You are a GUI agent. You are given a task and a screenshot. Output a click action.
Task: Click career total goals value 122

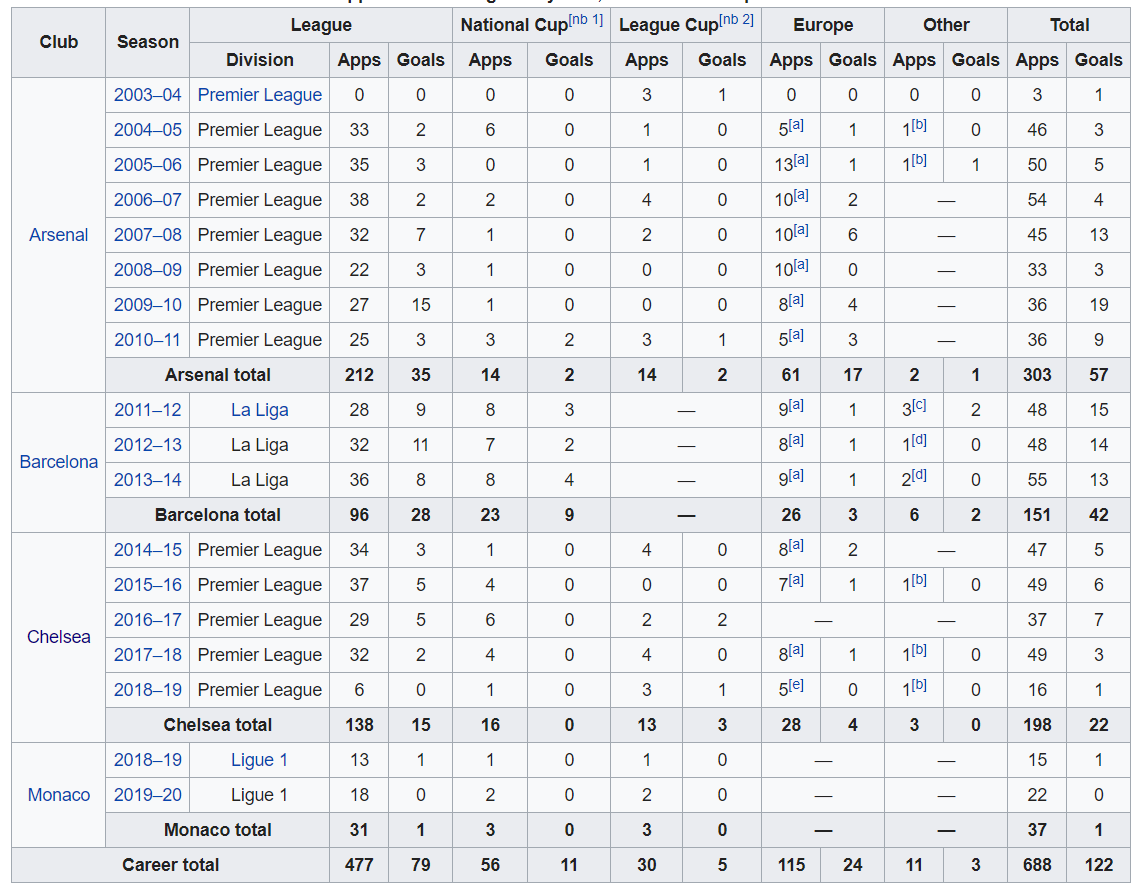pos(1099,865)
